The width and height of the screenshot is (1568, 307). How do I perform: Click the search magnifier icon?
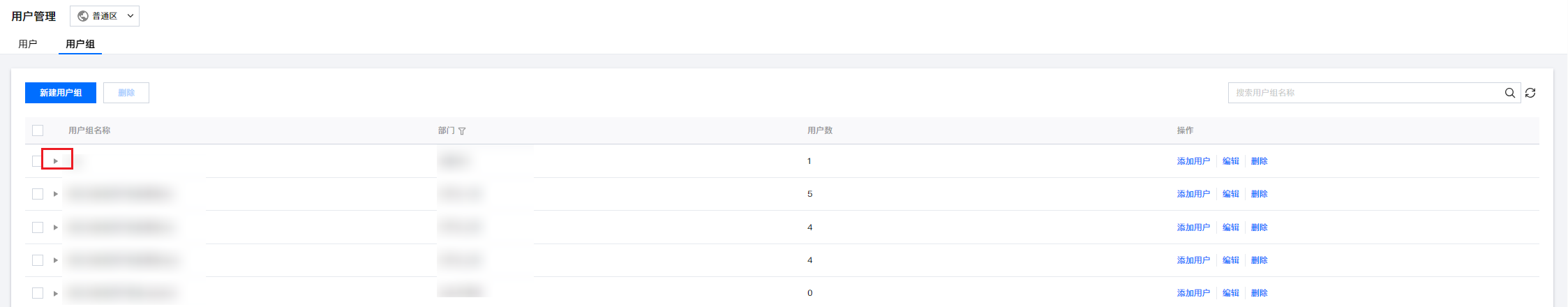pos(1509,93)
